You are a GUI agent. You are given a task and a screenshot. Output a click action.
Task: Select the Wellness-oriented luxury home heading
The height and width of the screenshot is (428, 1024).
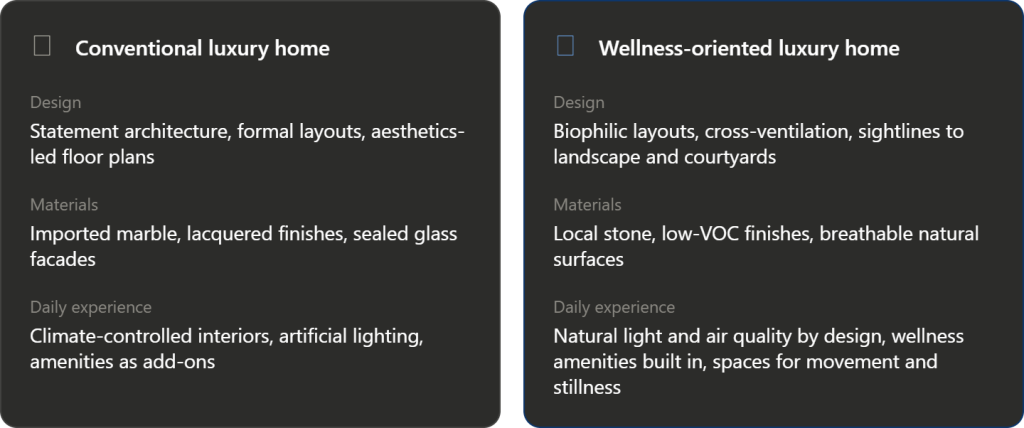click(749, 48)
